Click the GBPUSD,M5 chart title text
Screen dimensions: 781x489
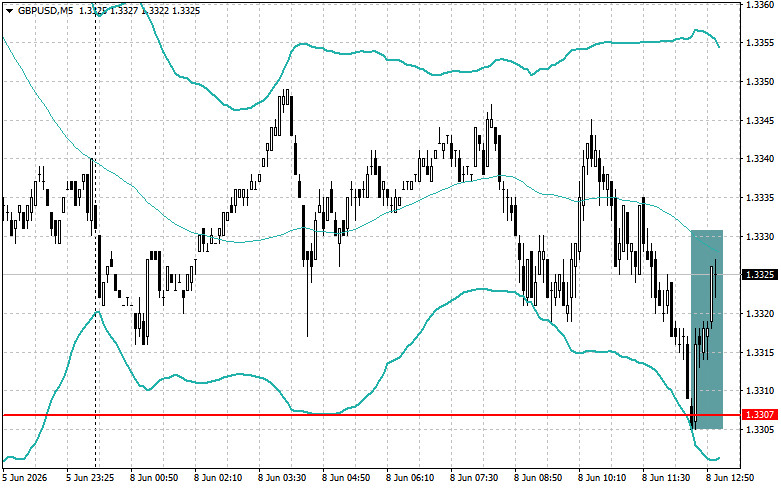coord(45,10)
